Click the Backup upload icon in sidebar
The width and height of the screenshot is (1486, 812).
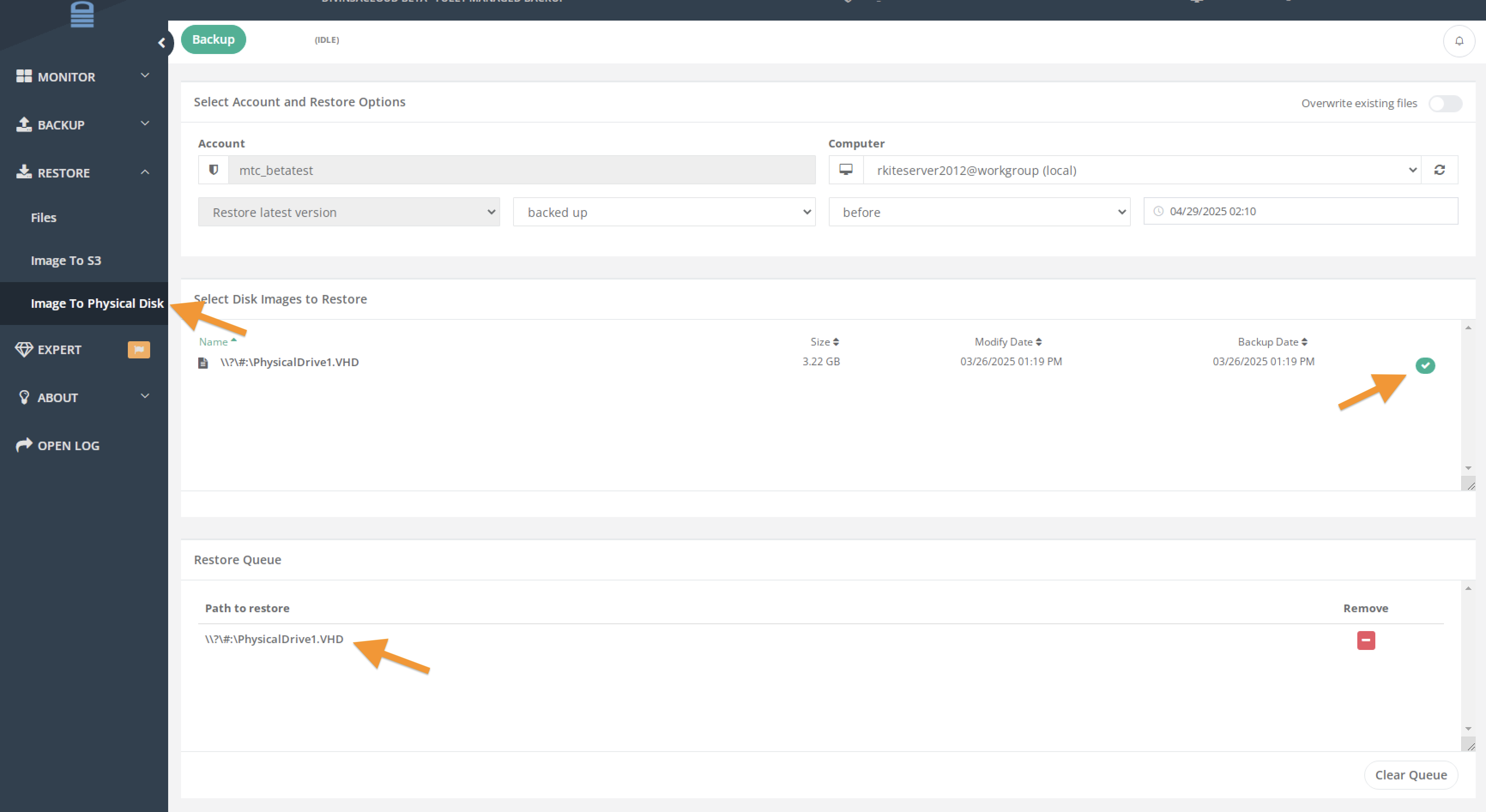[24, 124]
